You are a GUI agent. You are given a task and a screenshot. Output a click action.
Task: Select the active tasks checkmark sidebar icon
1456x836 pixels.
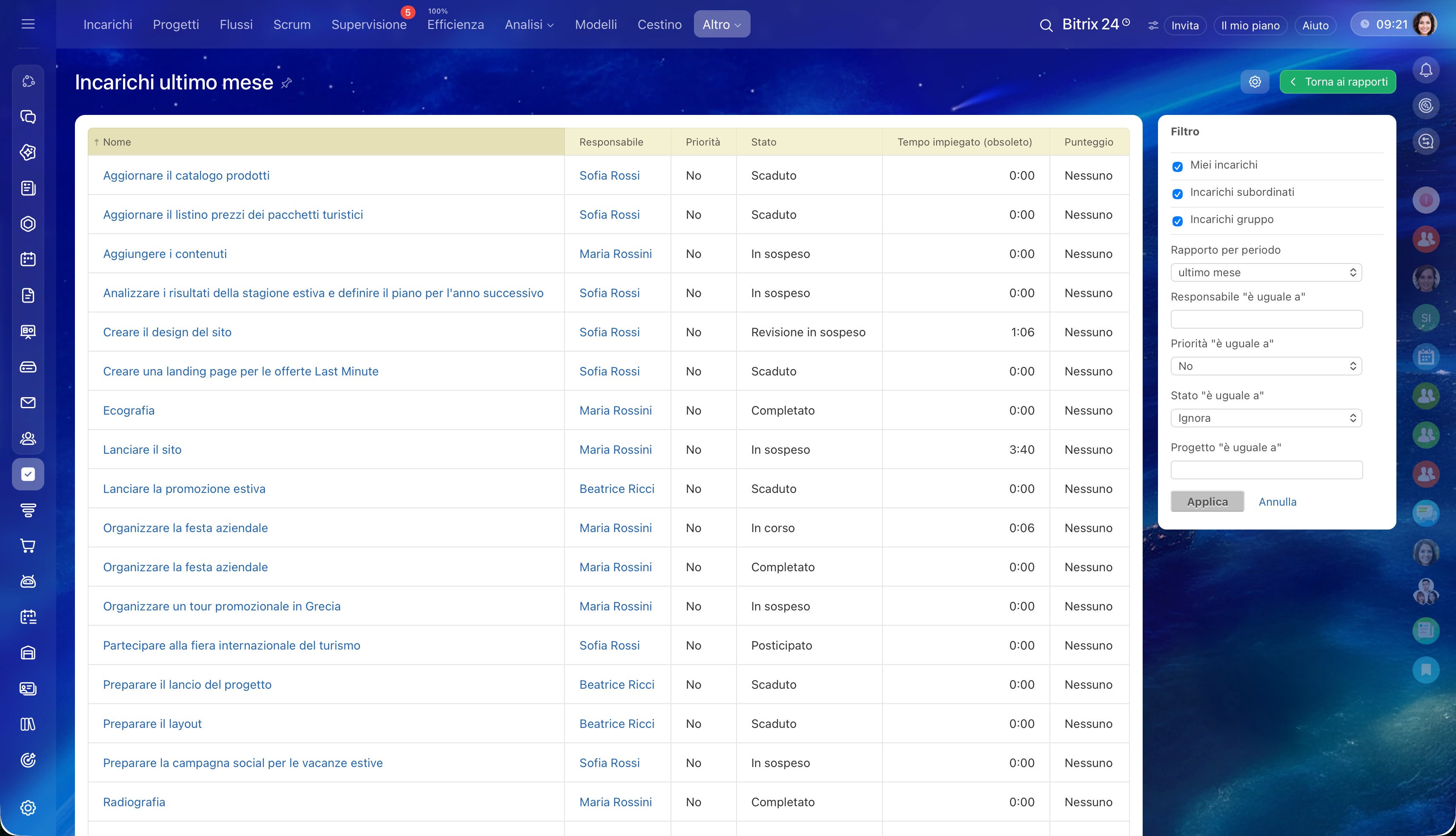pos(28,474)
